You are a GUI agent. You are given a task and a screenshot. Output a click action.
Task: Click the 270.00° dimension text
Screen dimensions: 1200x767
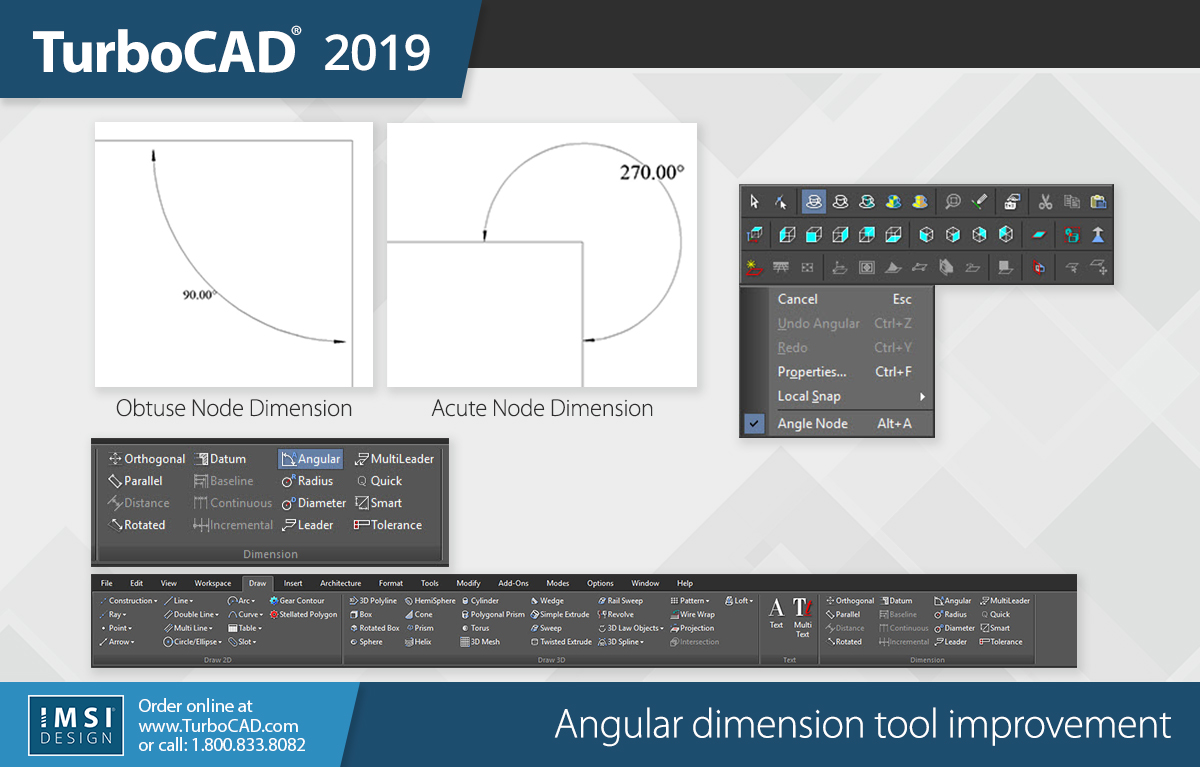[652, 172]
